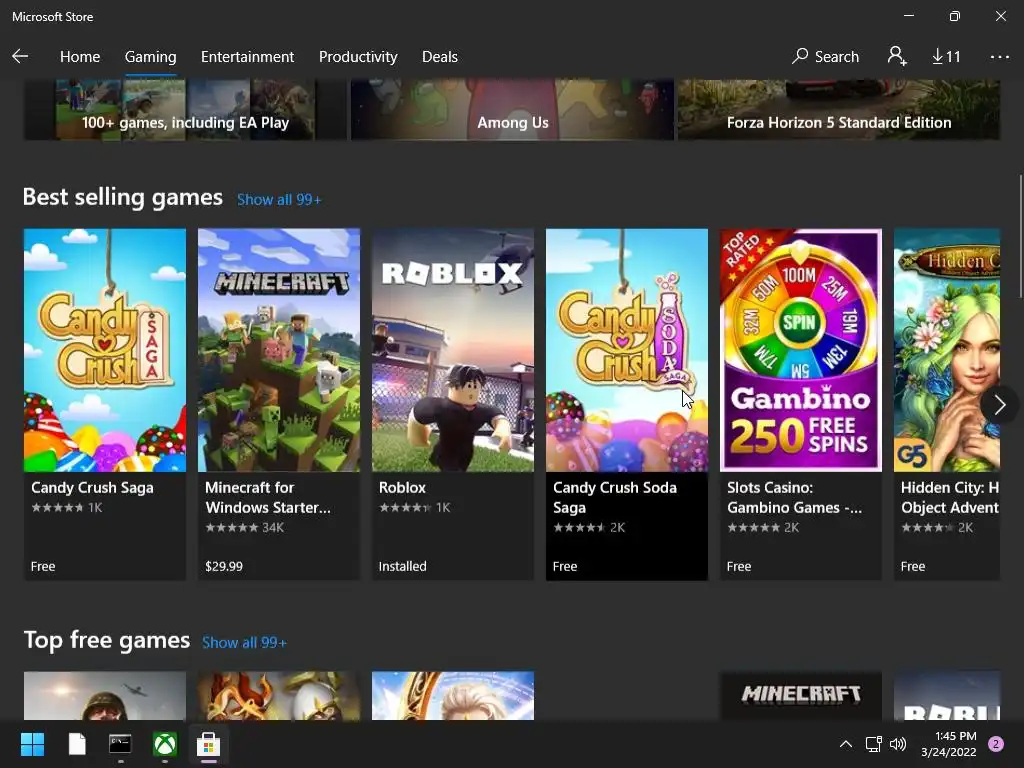
Task: Click the Installed label under Roblox
Action: (402, 566)
